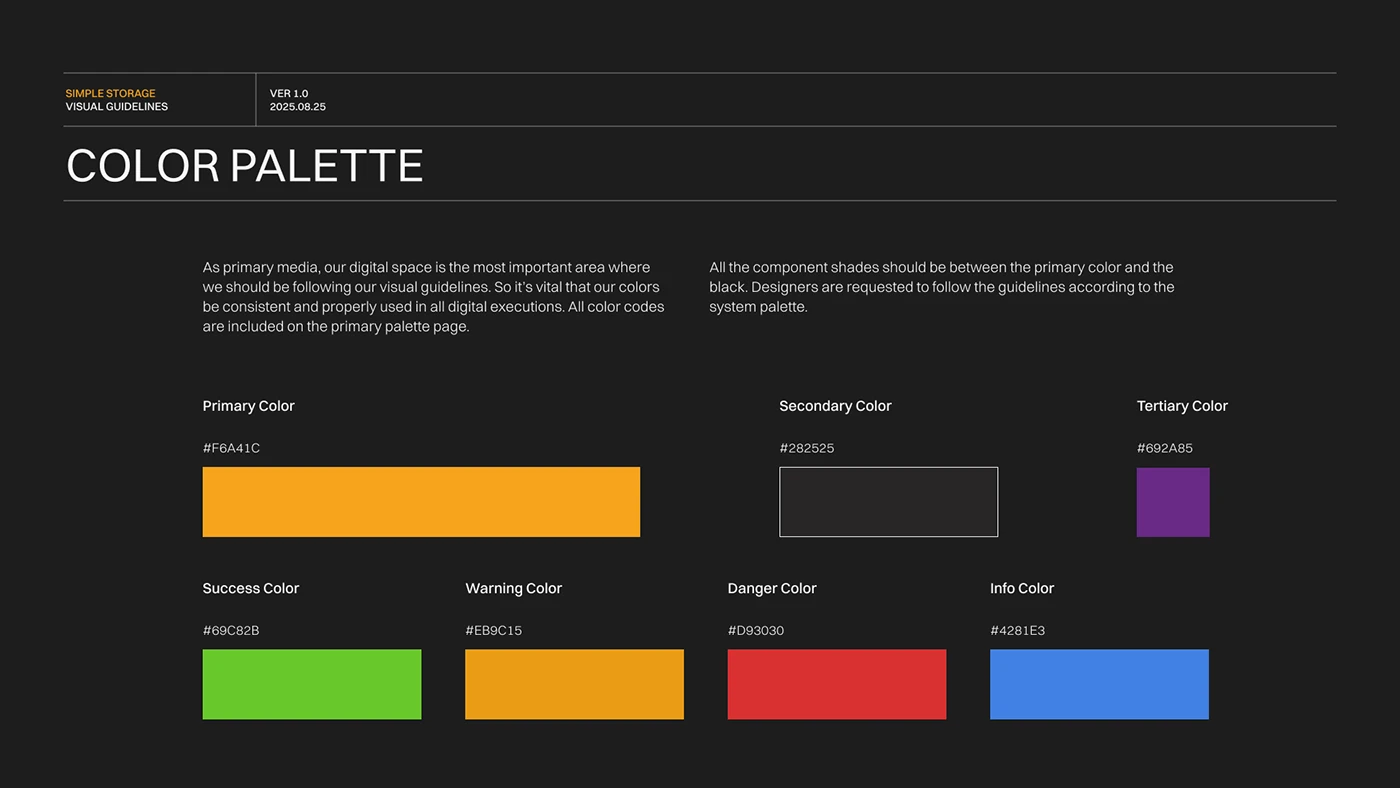This screenshot has width=1400, height=788.
Task: Click the Info Color heading text
Action: pos(1021,588)
